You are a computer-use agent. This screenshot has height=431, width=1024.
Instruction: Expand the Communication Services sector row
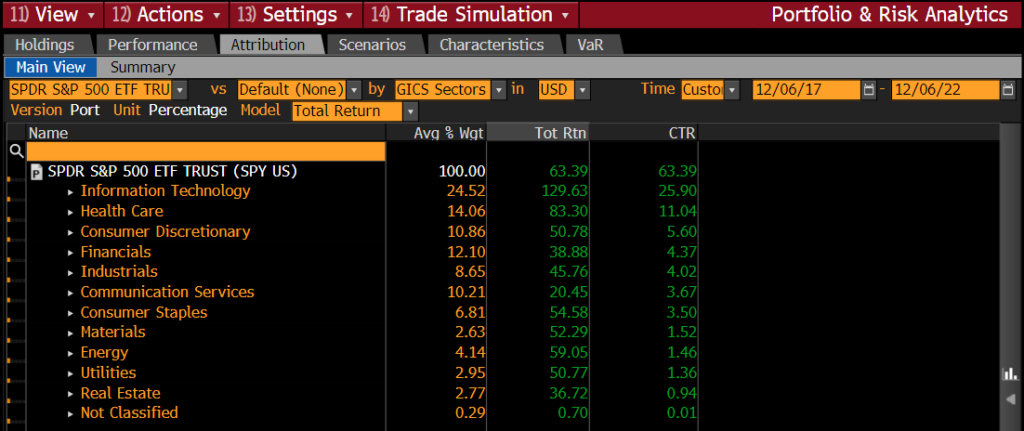(x=71, y=293)
